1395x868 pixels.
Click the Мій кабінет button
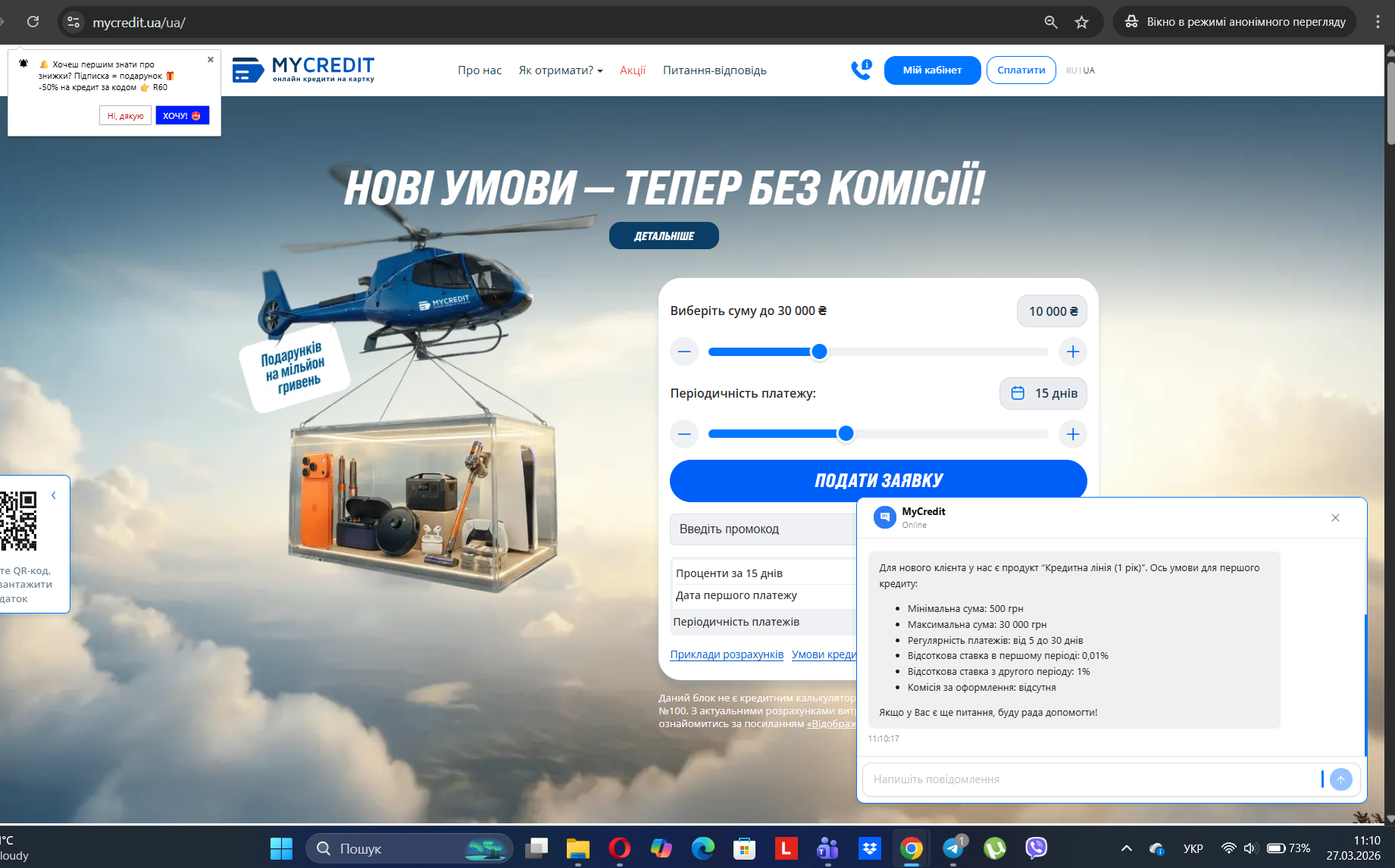(x=932, y=70)
